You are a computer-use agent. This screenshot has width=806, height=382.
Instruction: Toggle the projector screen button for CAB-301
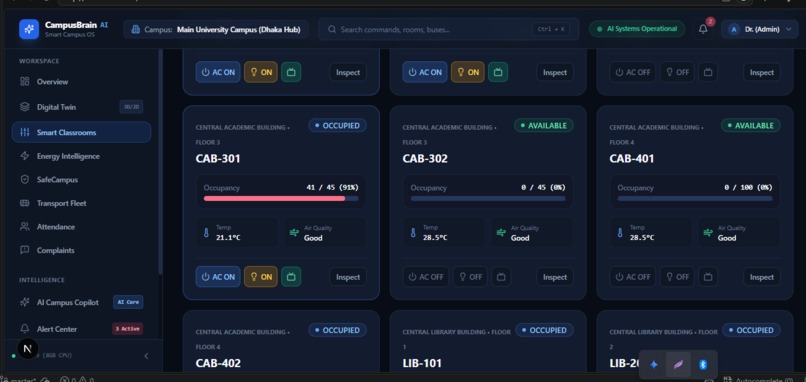click(x=291, y=277)
